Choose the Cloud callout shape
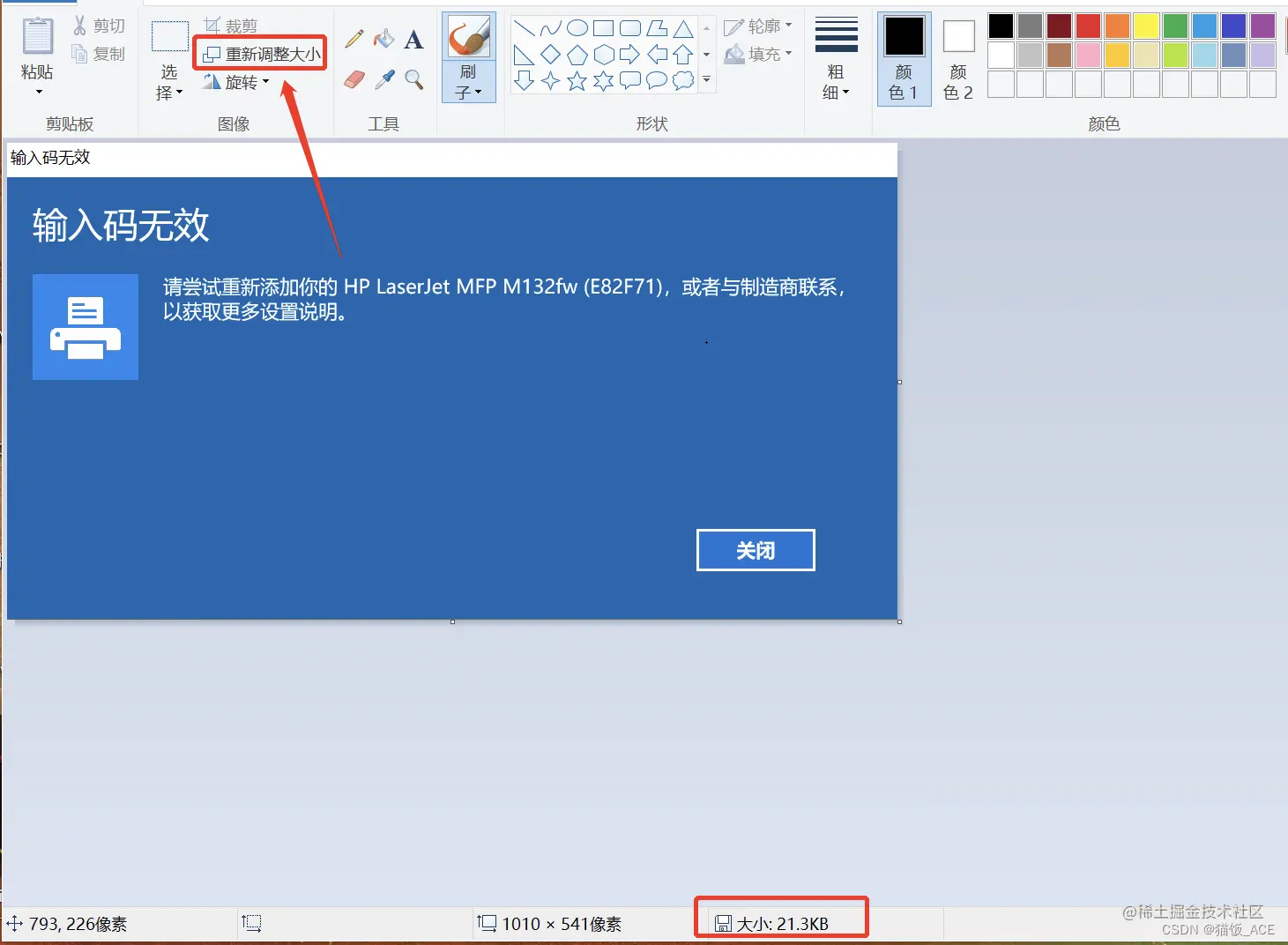1288x945 pixels. point(682,81)
